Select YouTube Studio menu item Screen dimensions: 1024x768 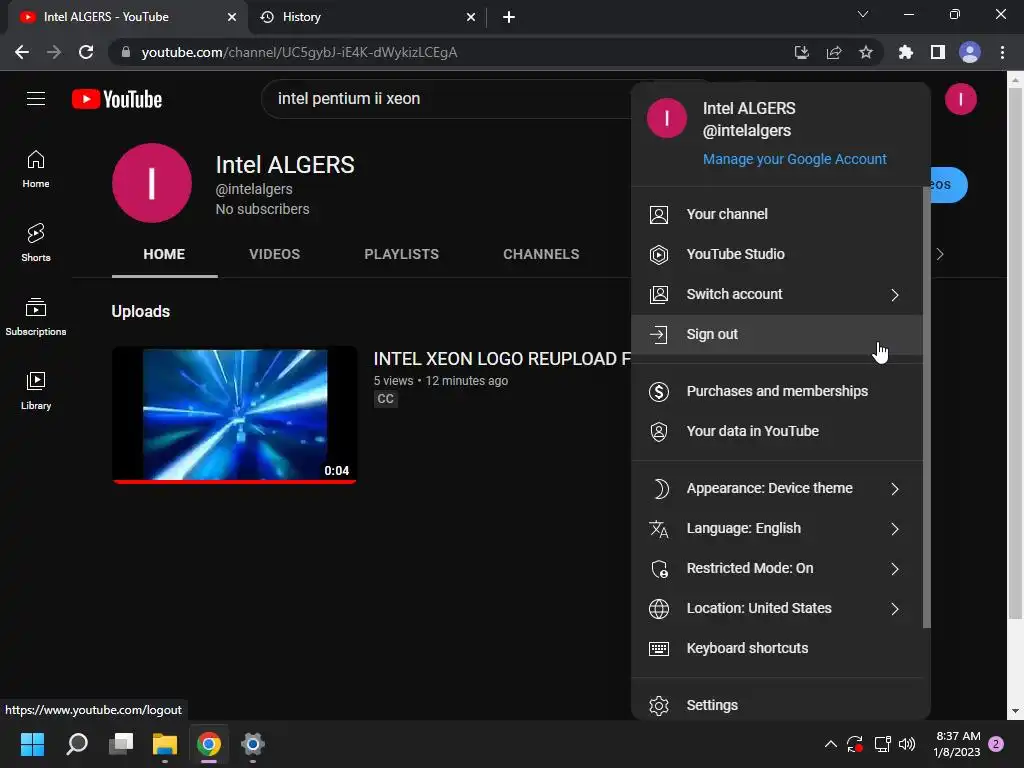(x=776, y=254)
